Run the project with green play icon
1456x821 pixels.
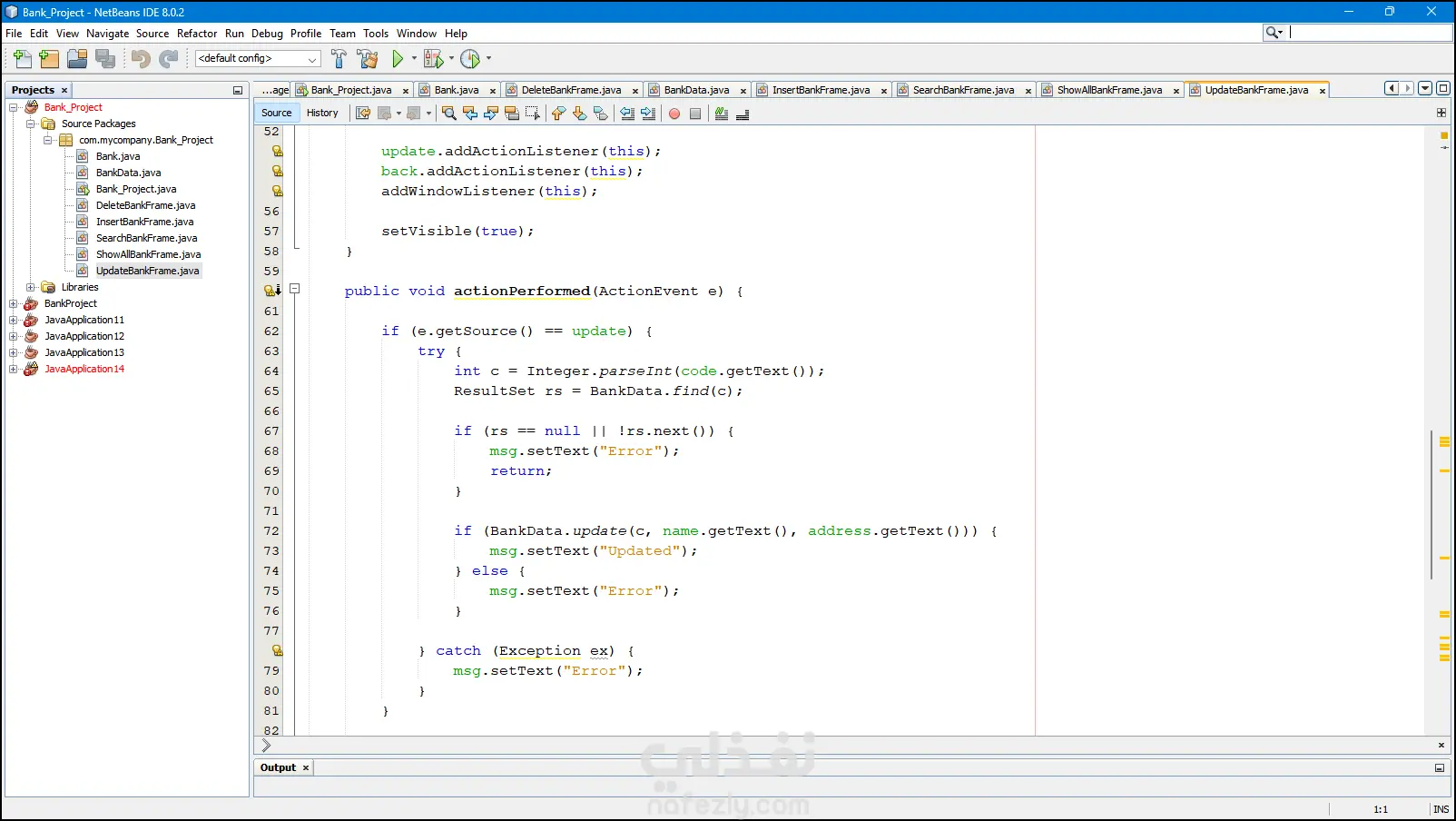tap(398, 59)
